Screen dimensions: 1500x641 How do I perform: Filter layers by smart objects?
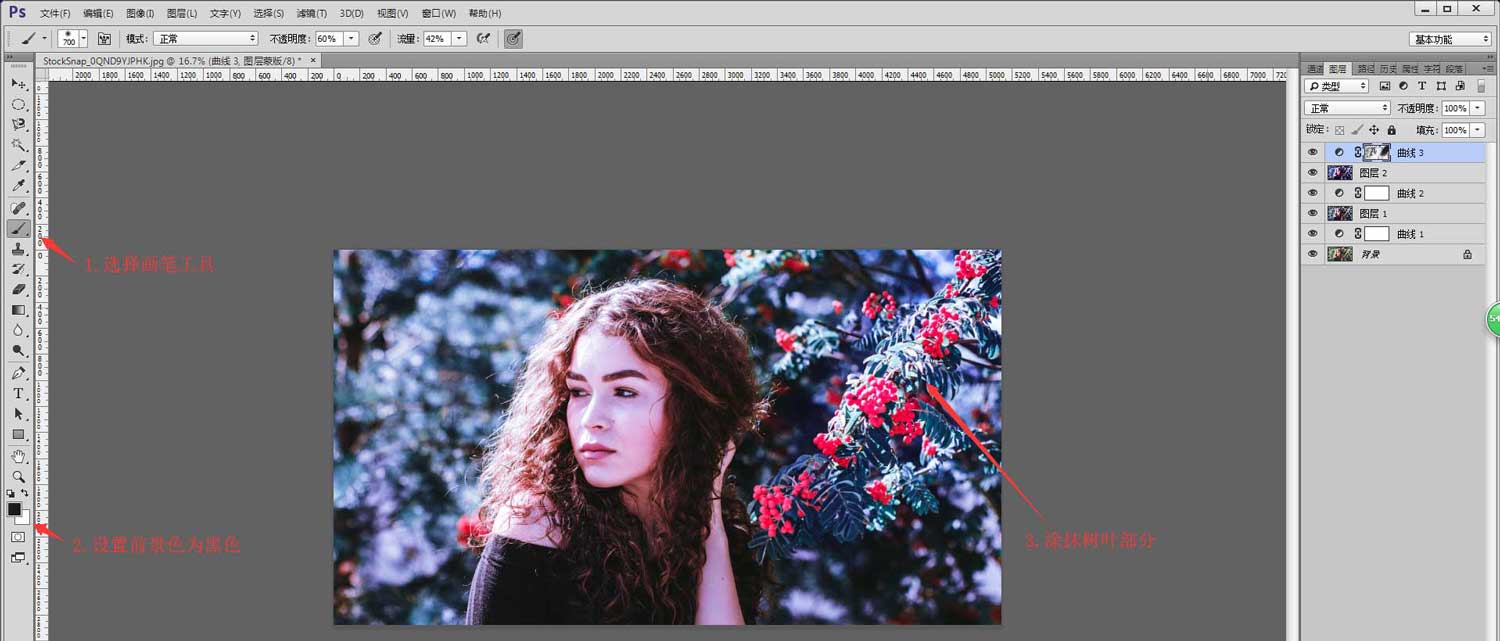point(1458,87)
